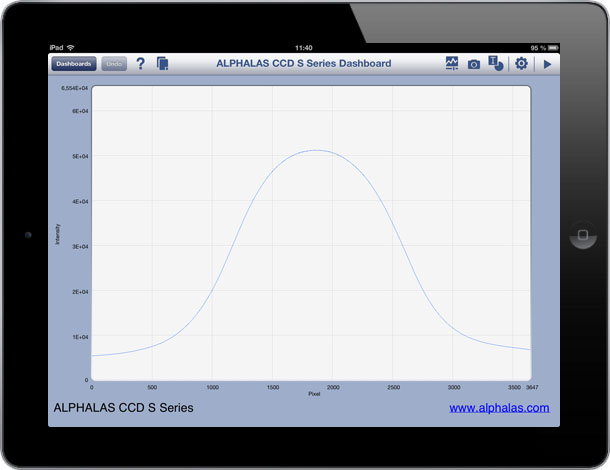The height and width of the screenshot is (470, 610).
Task: Open the www.alphalas.com link
Action: pos(499,408)
